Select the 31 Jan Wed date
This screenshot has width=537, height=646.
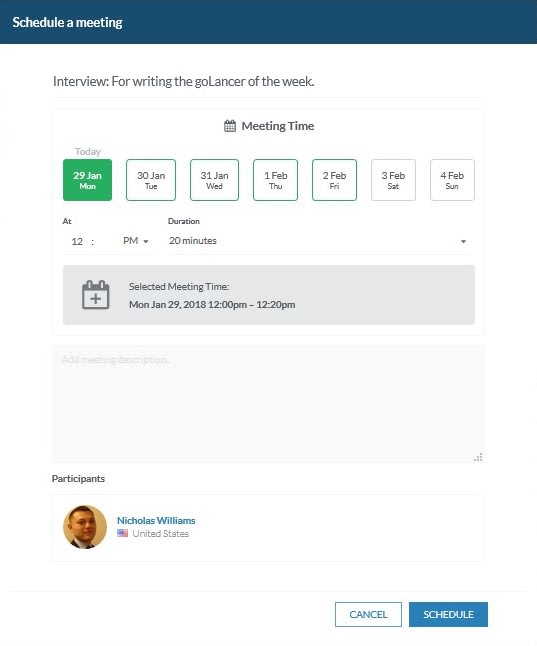pos(214,180)
